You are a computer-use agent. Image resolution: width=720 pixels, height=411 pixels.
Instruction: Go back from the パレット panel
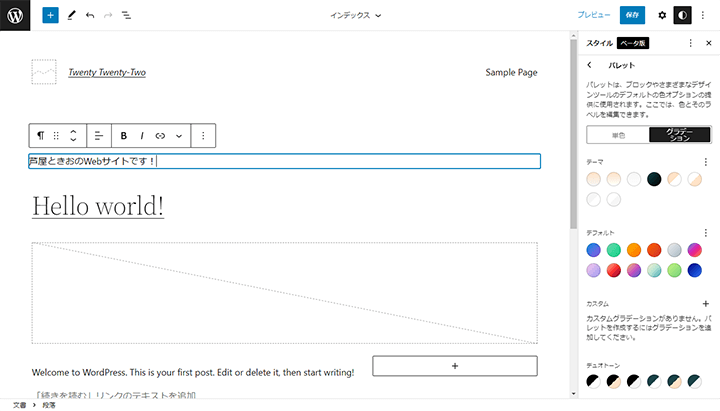pos(590,65)
